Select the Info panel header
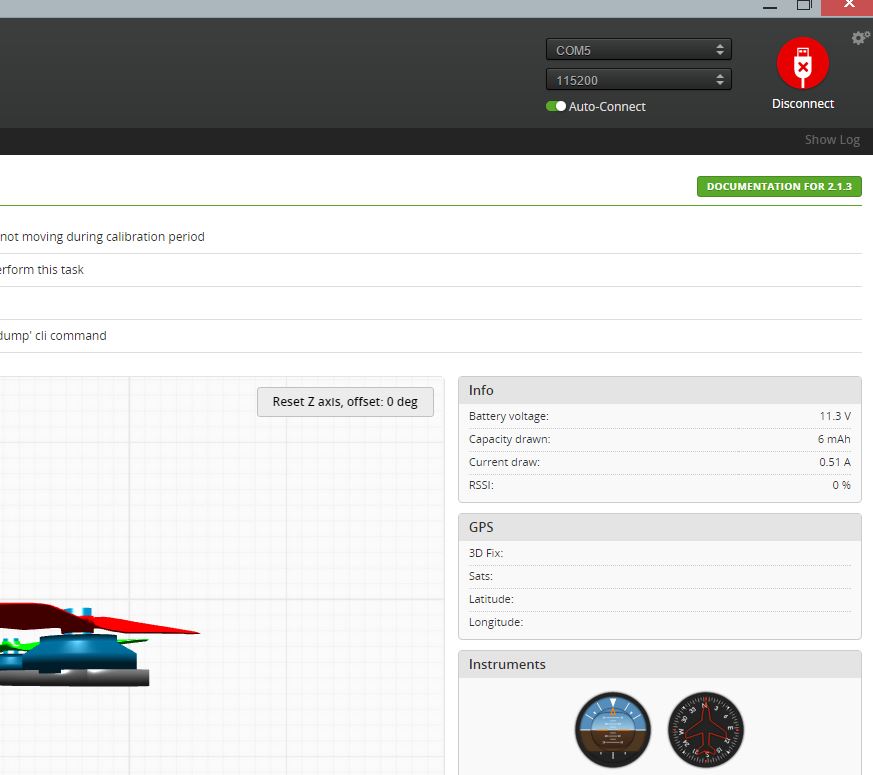Image resolution: width=873 pixels, height=775 pixels. tap(659, 390)
